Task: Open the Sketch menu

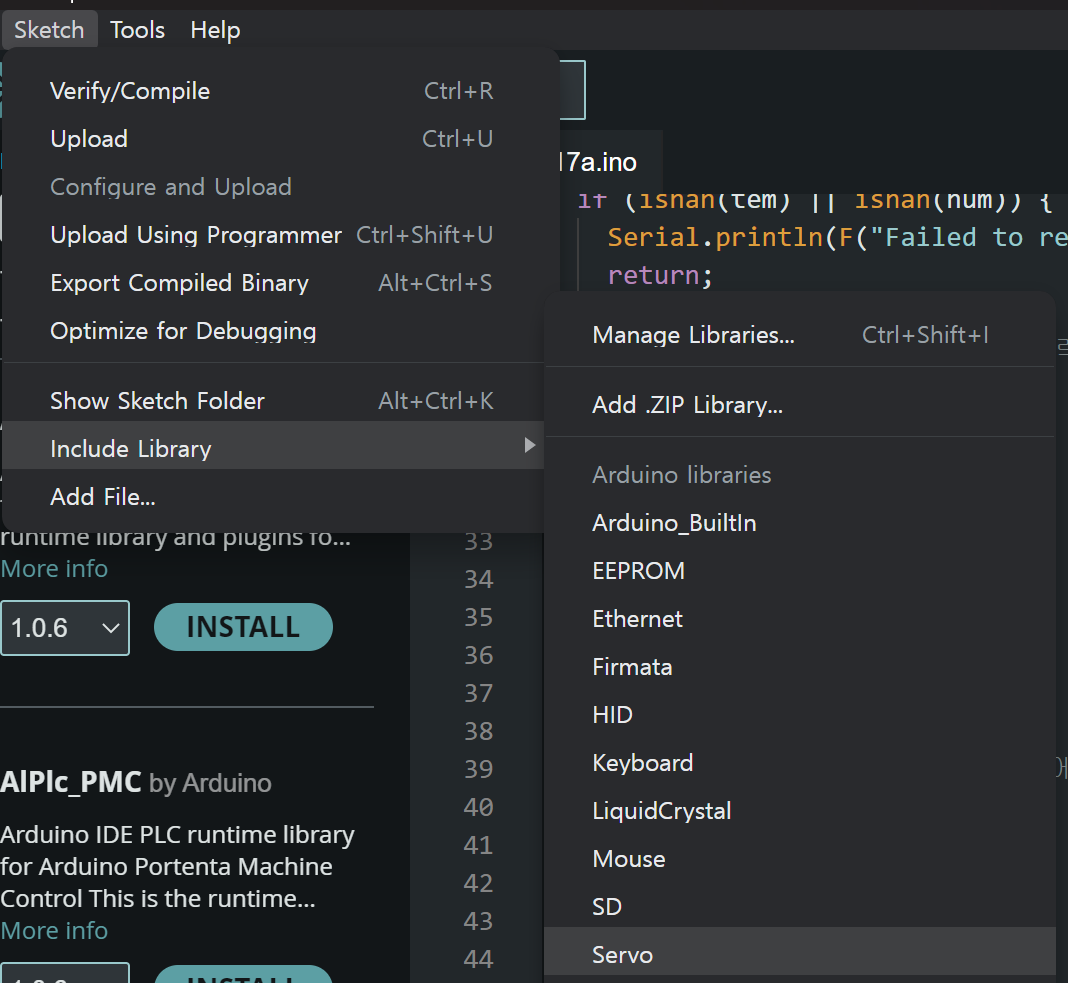Action: coord(49,30)
